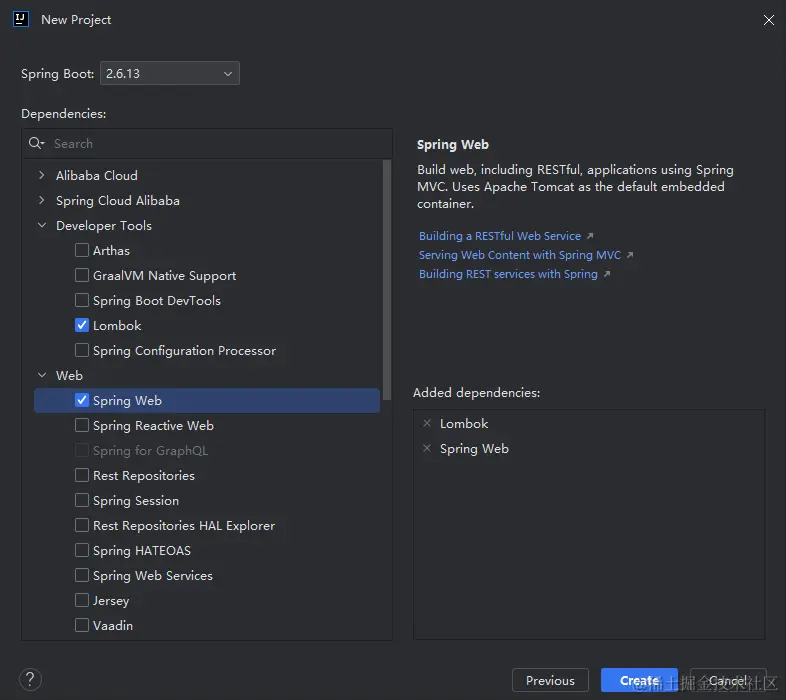Viewport: 786px width, 700px height.
Task: Click the Spring Cloud Alibaba label
Action: pyautogui.click(x=118, y=201)
